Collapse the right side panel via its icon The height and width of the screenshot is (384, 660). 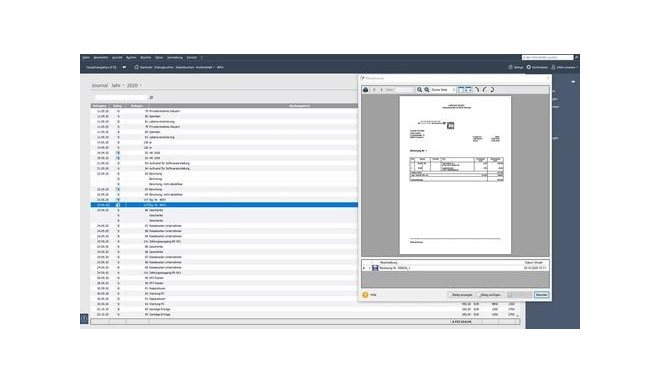tap(573, 82)
